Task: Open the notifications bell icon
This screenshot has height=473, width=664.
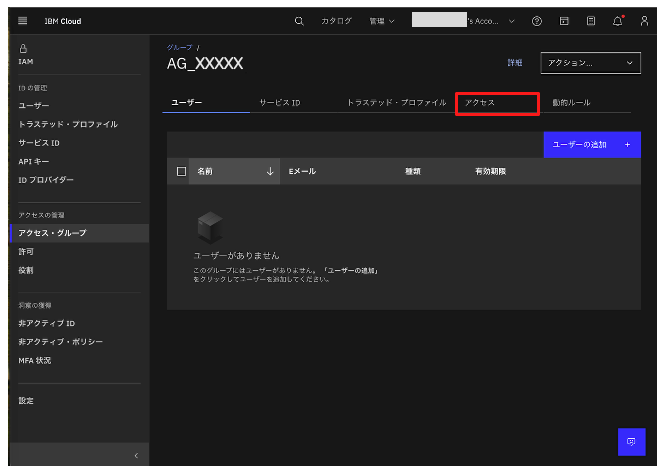Action: pos(618,20)
